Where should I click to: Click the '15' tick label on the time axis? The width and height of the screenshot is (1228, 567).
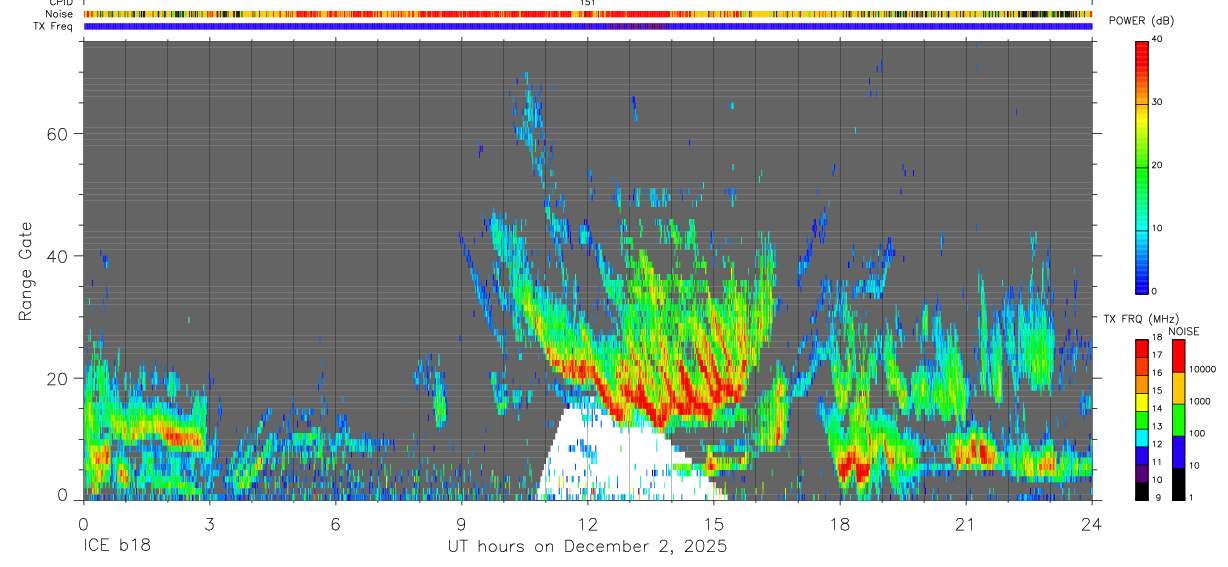point(713,524)
